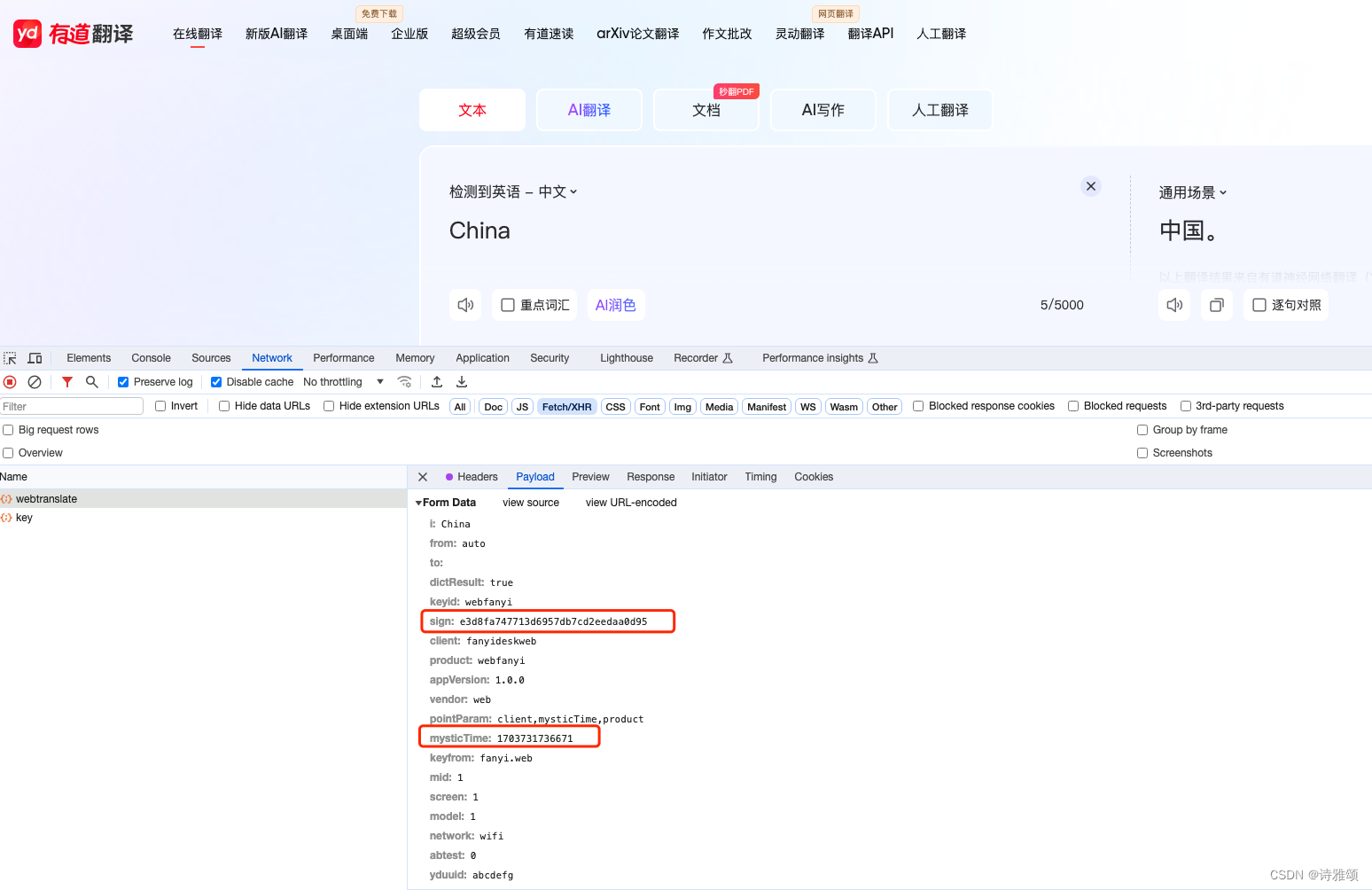The image size is (1372, 890).
Task: Play translated text pronunciation speaker icon
Action: click(1174, 305)
